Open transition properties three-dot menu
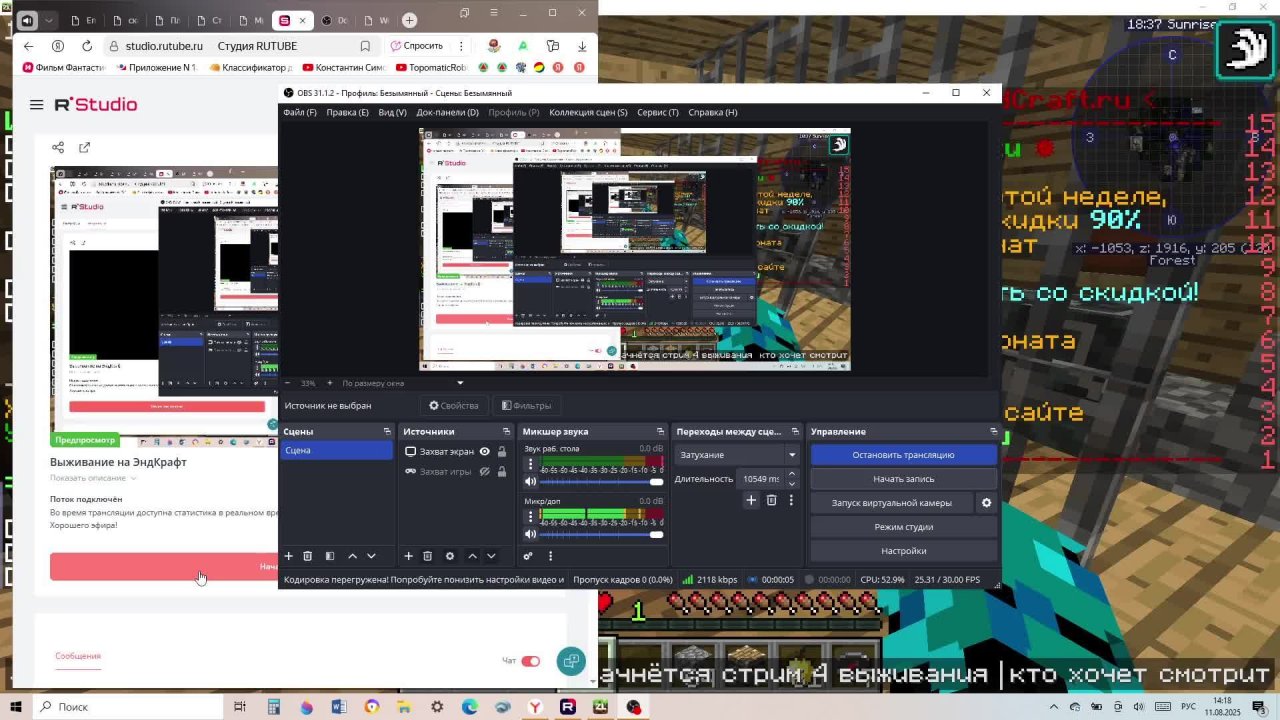This screenshot has height=720, width=1280. coord(791,500)
